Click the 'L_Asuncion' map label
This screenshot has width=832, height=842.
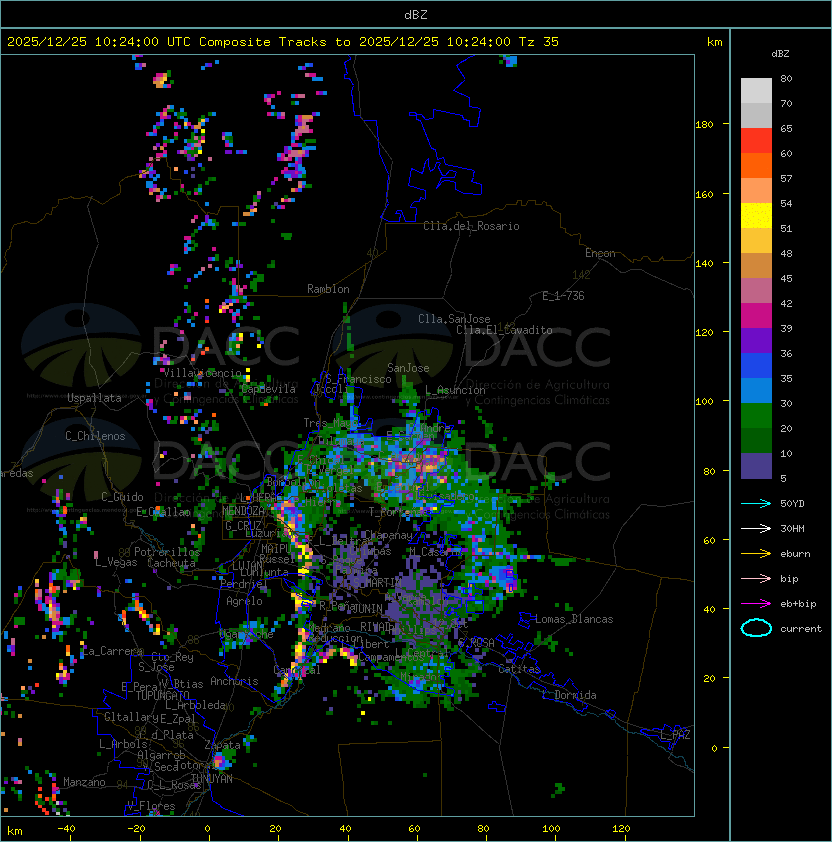coord(455,390)
